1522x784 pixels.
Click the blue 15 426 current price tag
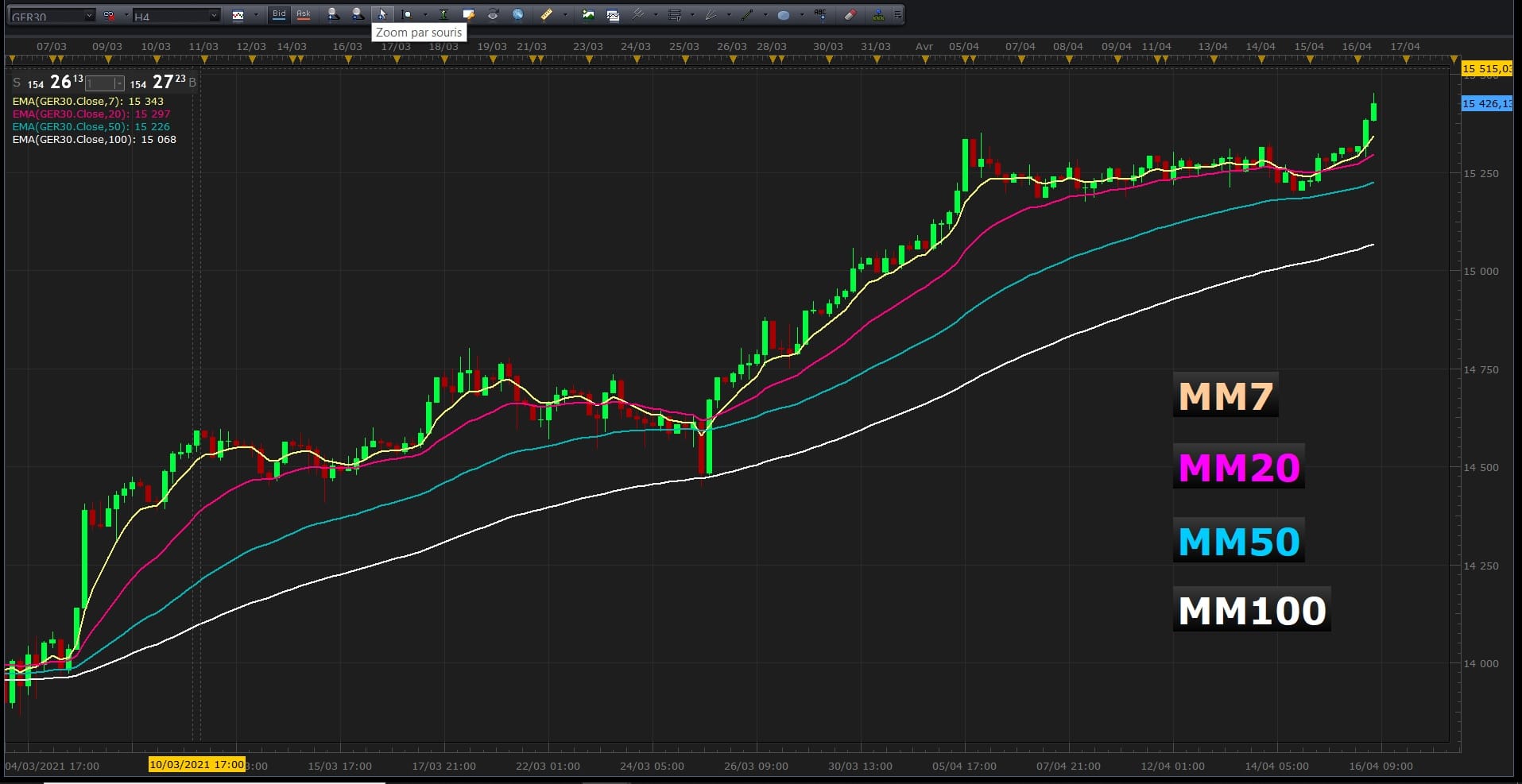pos(1487,103)
